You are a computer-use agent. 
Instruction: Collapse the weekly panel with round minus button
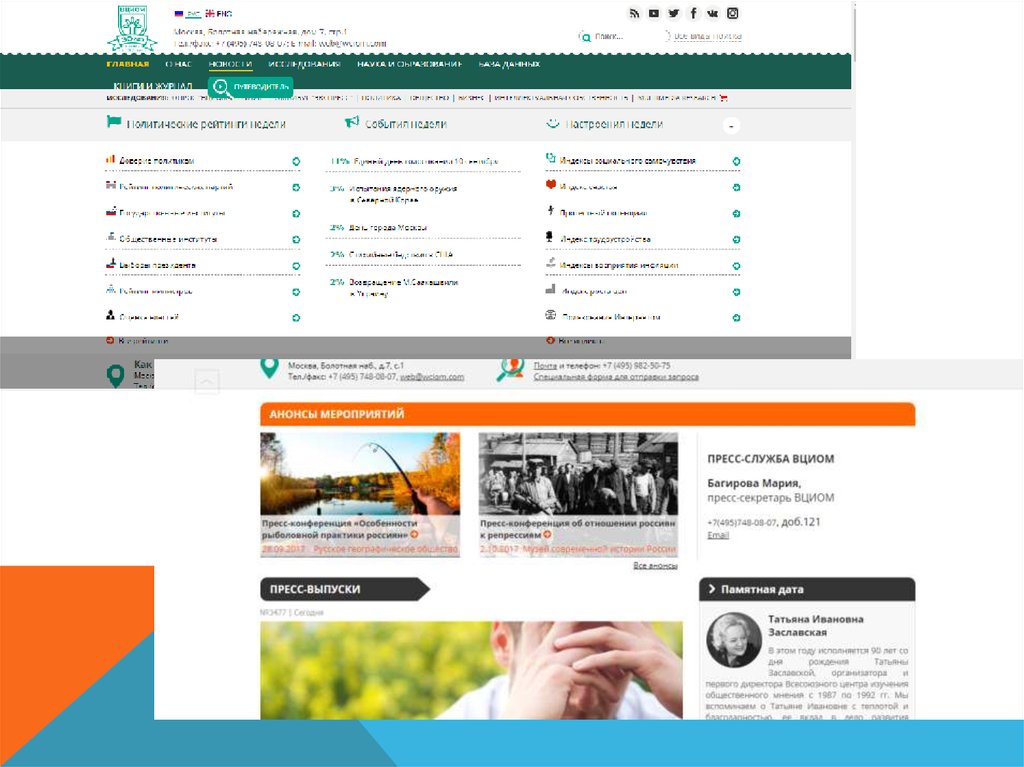pyautogui.click(x=732, y=126)
